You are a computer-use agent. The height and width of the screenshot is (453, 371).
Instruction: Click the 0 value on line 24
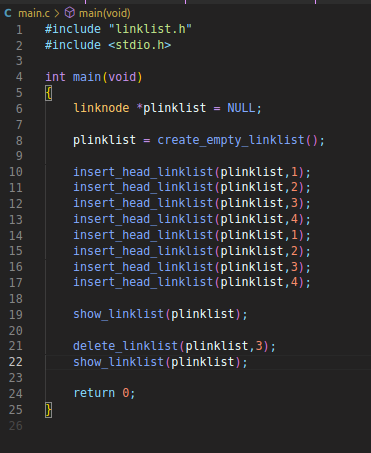[x=126, y=393]
